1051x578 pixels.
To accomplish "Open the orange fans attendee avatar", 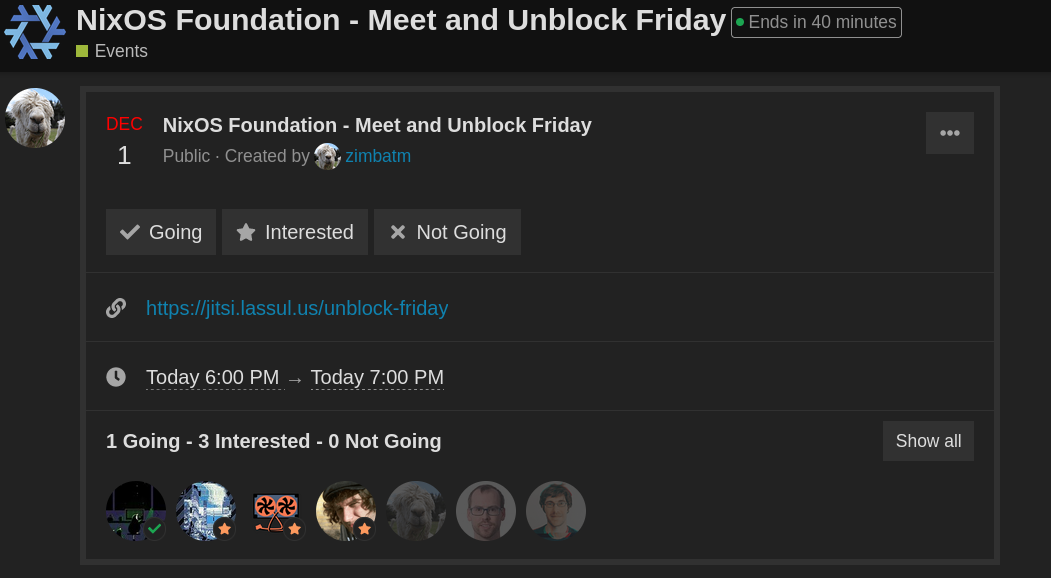I will (276, 511).
